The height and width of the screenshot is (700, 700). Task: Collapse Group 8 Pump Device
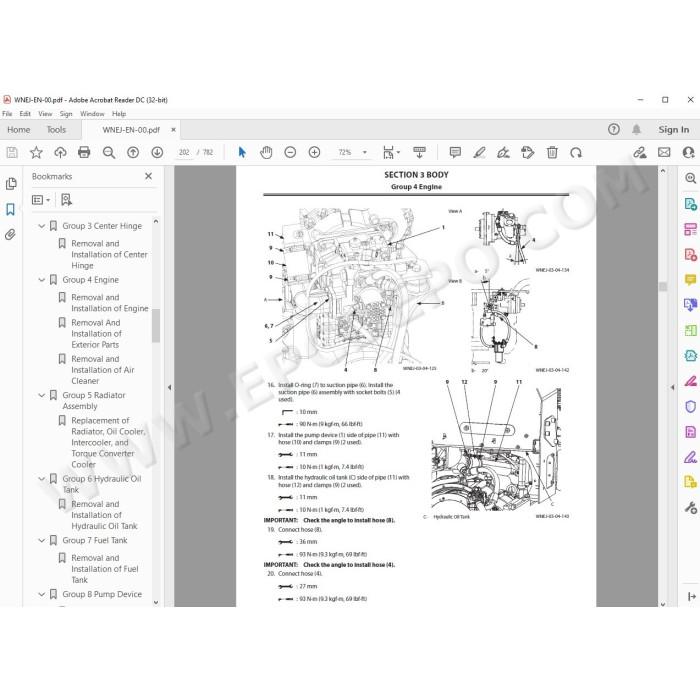(x=42, y=594)
